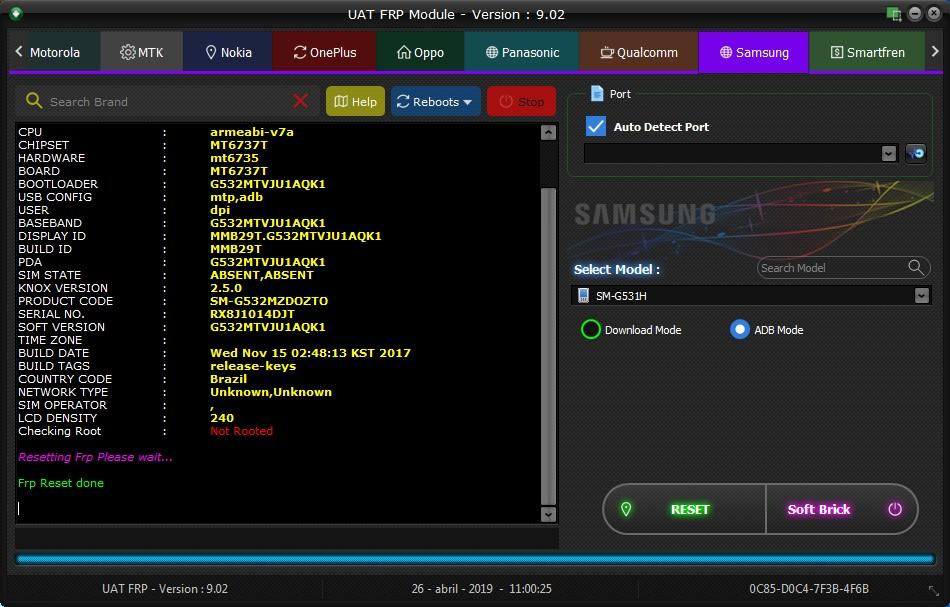Click the Port document icon
Screen dimensions: 950x607
tap(597, 93)
